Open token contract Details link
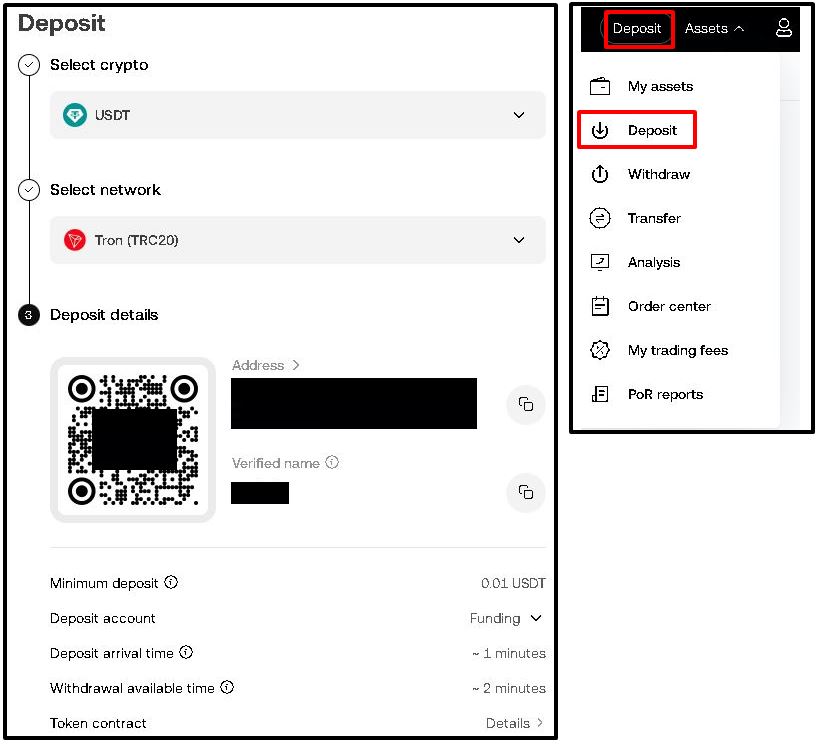 514,723
